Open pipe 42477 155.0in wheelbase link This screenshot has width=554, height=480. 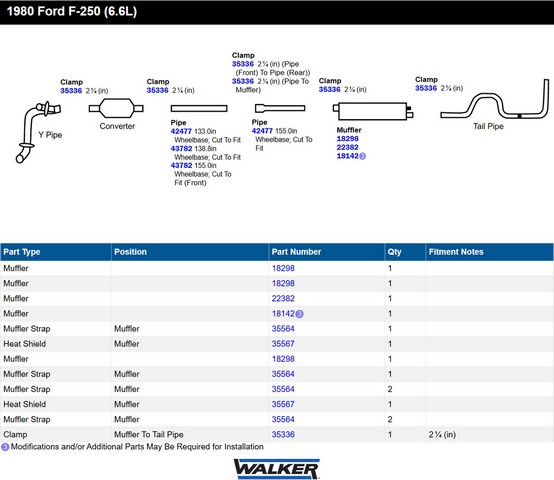tap(262, 131)
